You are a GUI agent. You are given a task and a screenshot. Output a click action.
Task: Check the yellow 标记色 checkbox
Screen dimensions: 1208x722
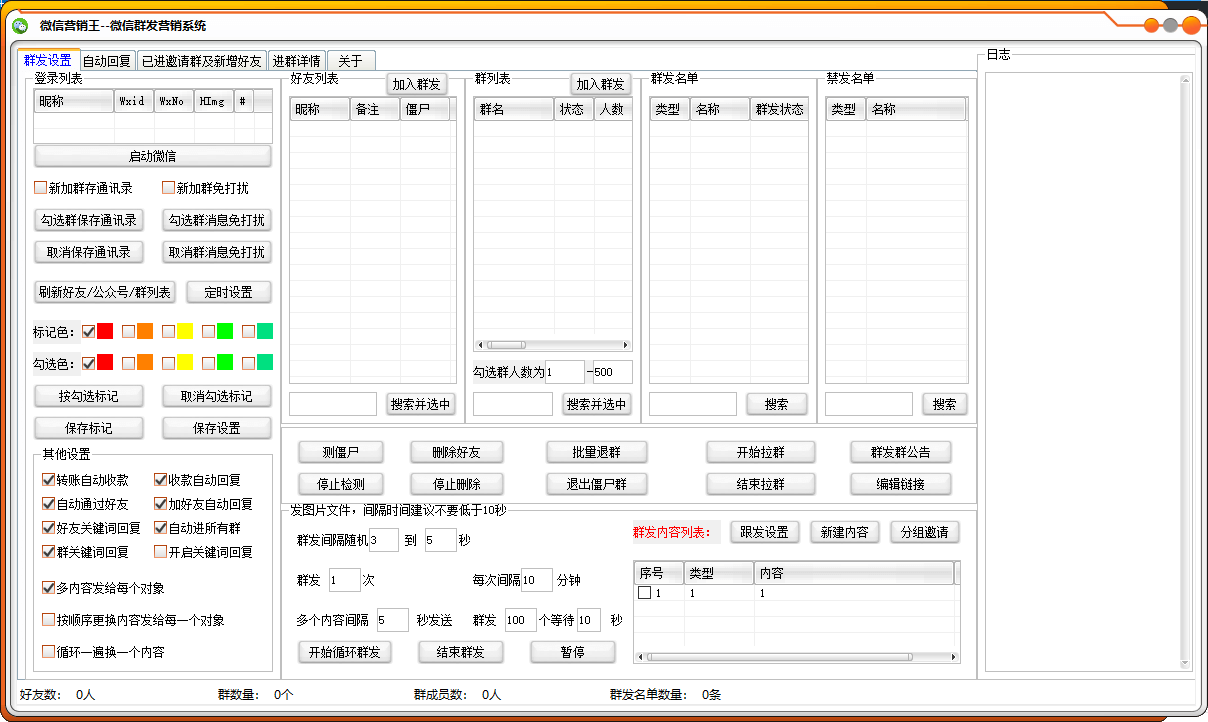tap(169, 331)
